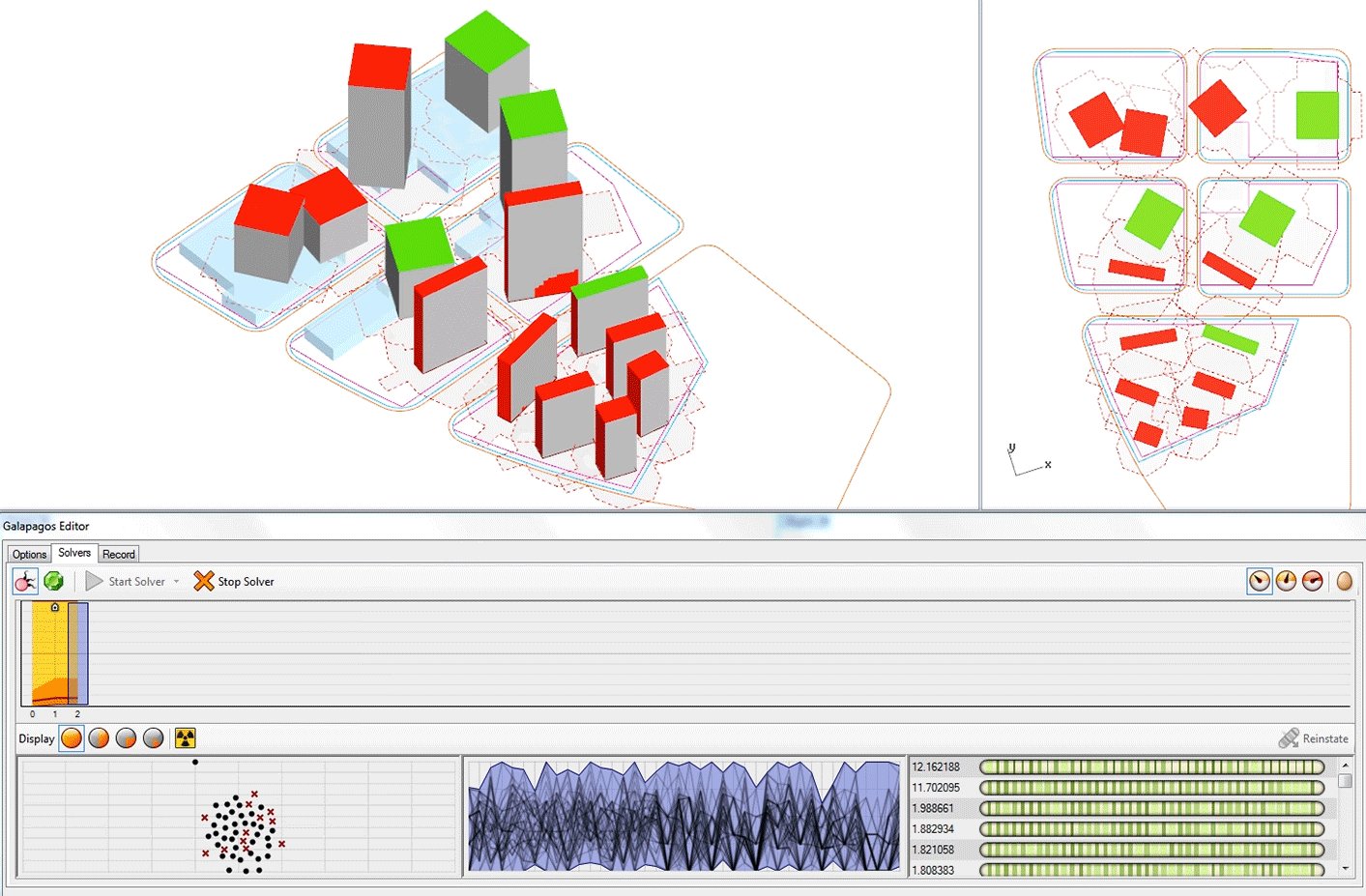Switch to the Record tab
1366x896 pixels.
119,554
